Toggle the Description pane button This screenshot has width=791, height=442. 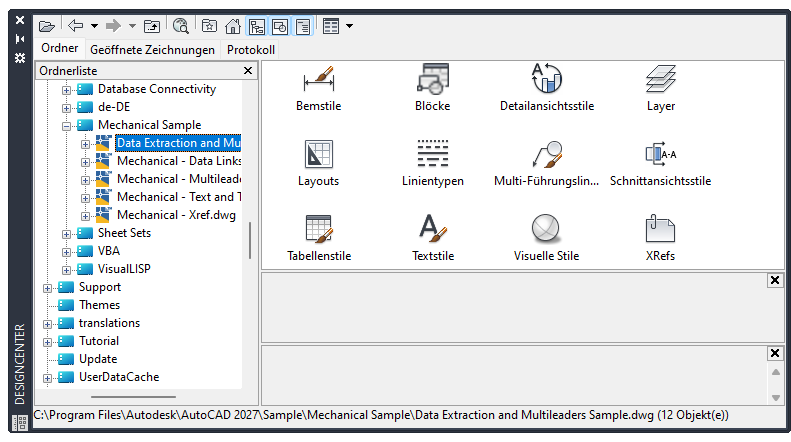(x=303, y=26)
